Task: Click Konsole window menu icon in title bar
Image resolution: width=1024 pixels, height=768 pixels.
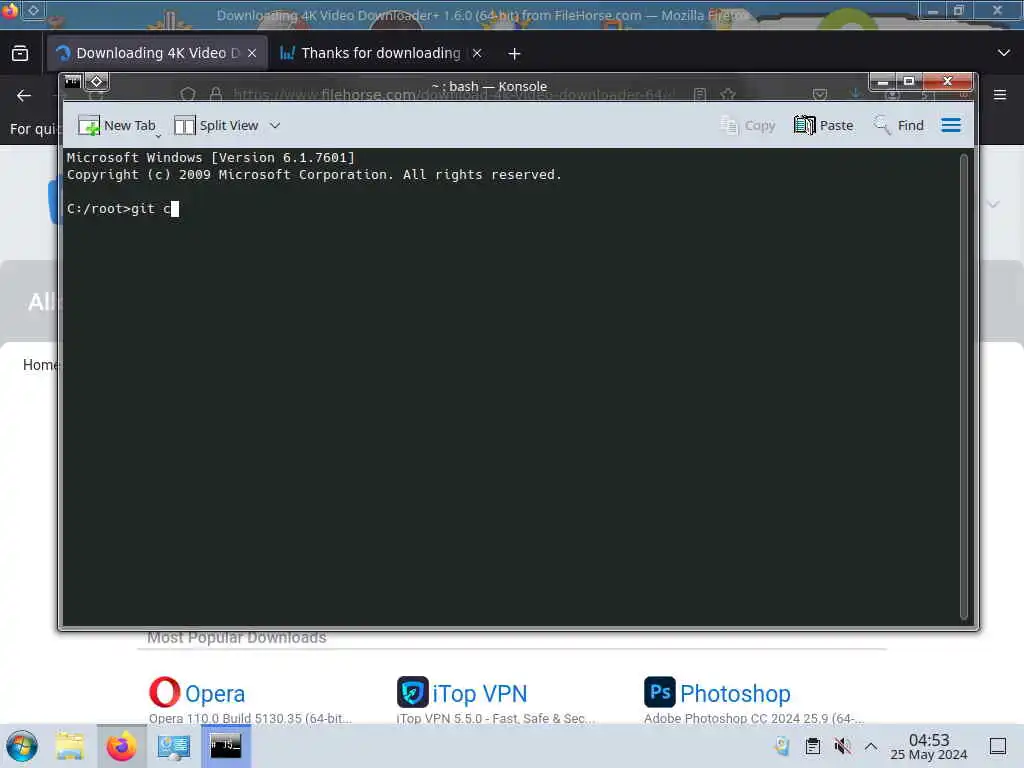Action: (72, 82)
